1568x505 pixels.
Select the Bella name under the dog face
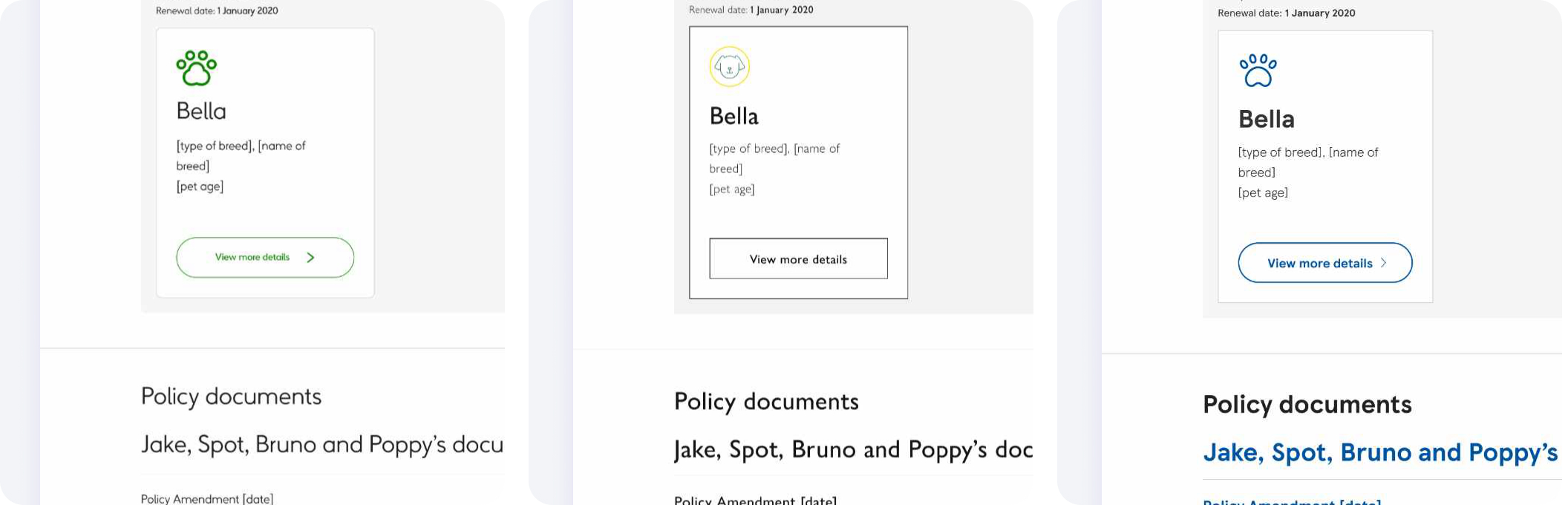tap(734, 117)
